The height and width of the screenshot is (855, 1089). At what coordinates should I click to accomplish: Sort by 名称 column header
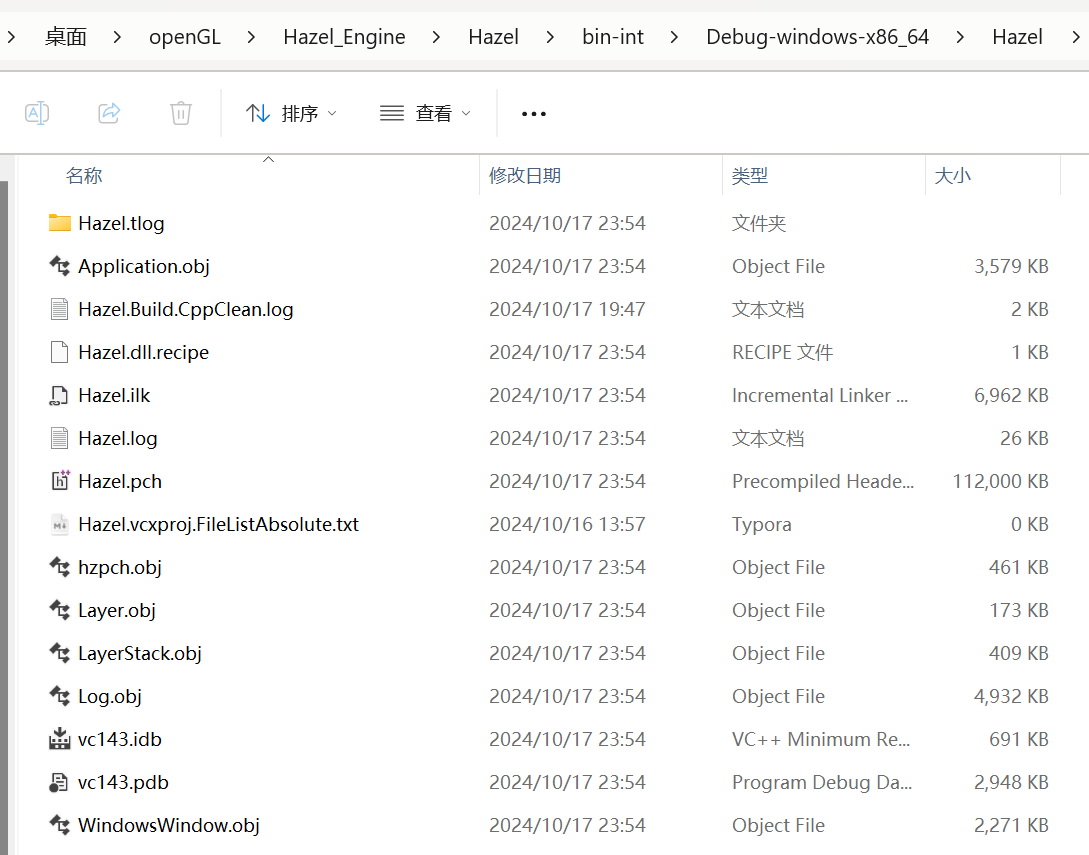click(x=84, y=175)
